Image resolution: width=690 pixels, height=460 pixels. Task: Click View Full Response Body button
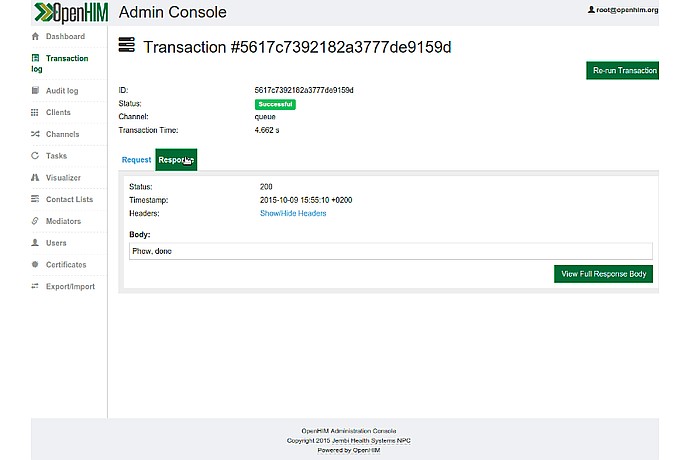pyautogui.click(x=603, y=274)
